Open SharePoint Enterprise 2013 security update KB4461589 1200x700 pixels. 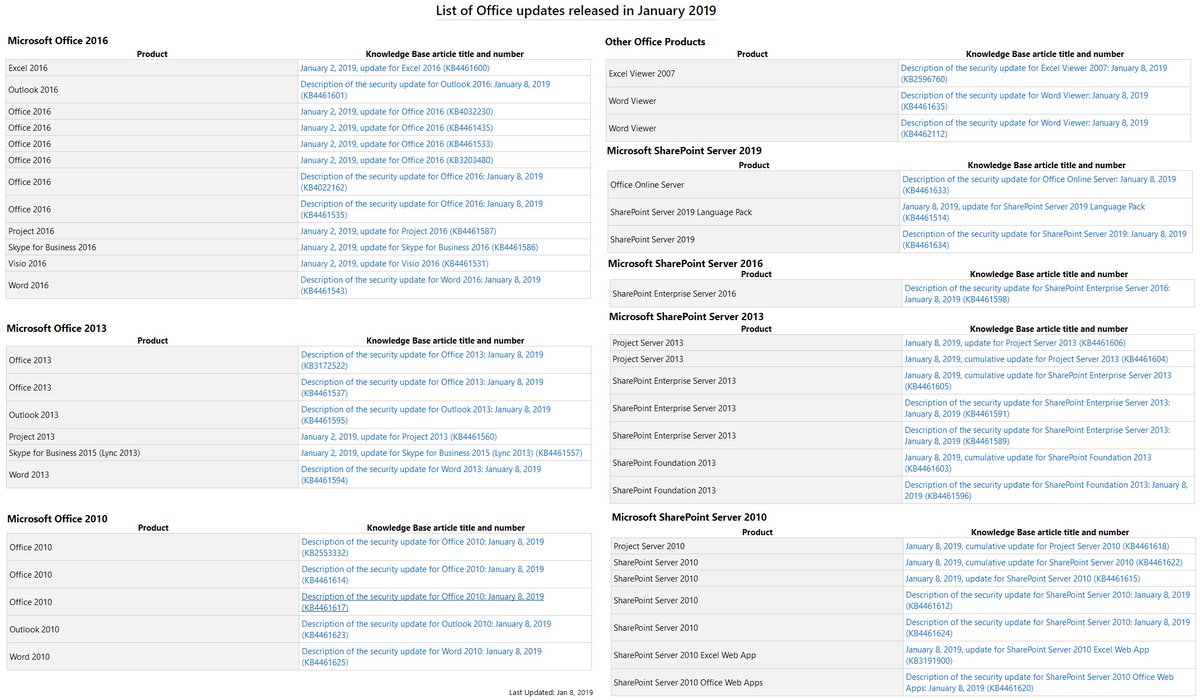[1038, 435]
